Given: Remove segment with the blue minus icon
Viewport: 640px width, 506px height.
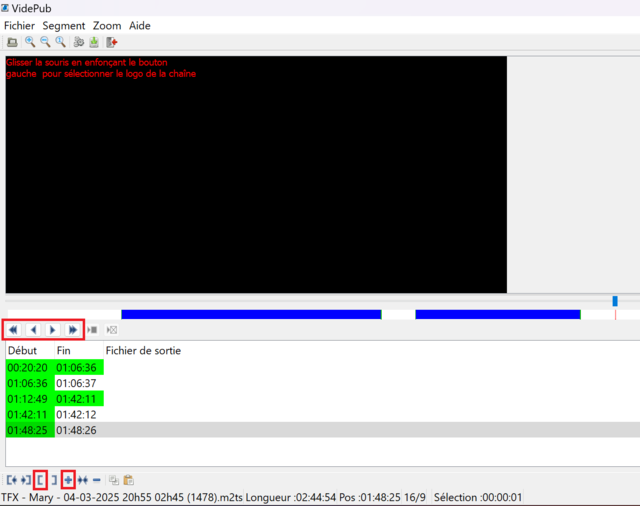Looking at the screenshot, I should 96,480.
